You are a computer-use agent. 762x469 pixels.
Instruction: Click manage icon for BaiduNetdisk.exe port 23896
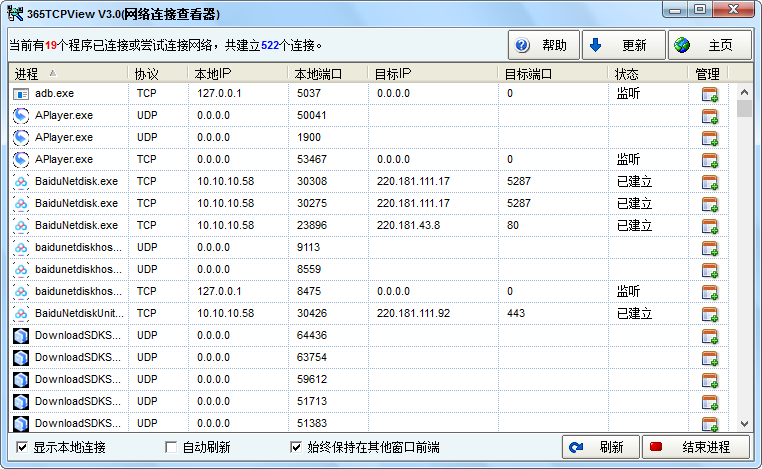click(x=710, y=226)
